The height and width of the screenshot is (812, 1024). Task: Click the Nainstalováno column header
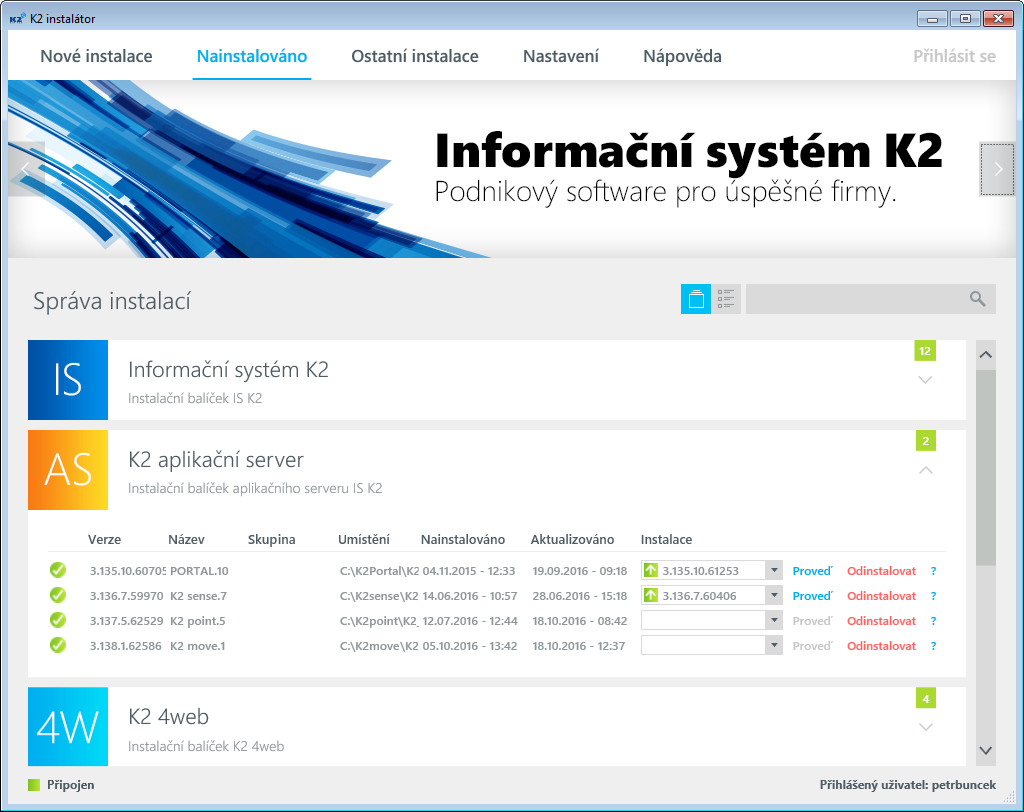[463, 540]
